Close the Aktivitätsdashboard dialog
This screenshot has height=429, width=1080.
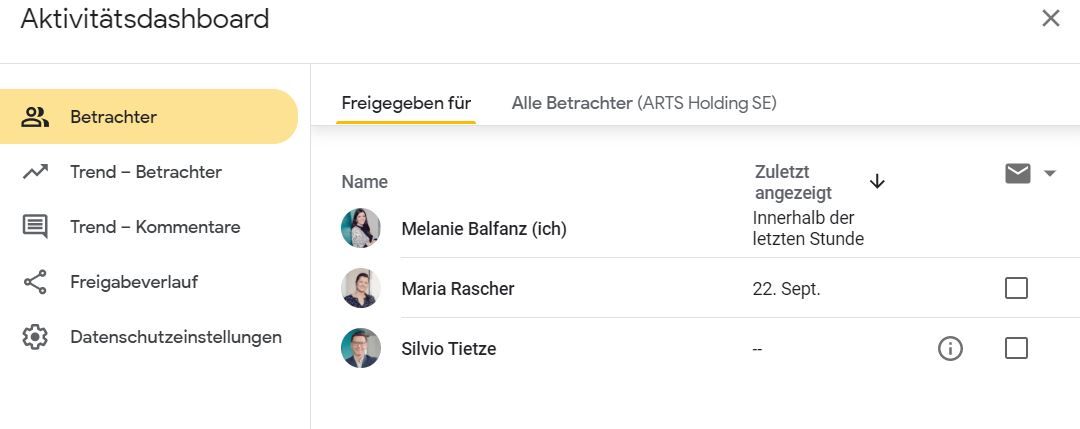coord(1050,19)
